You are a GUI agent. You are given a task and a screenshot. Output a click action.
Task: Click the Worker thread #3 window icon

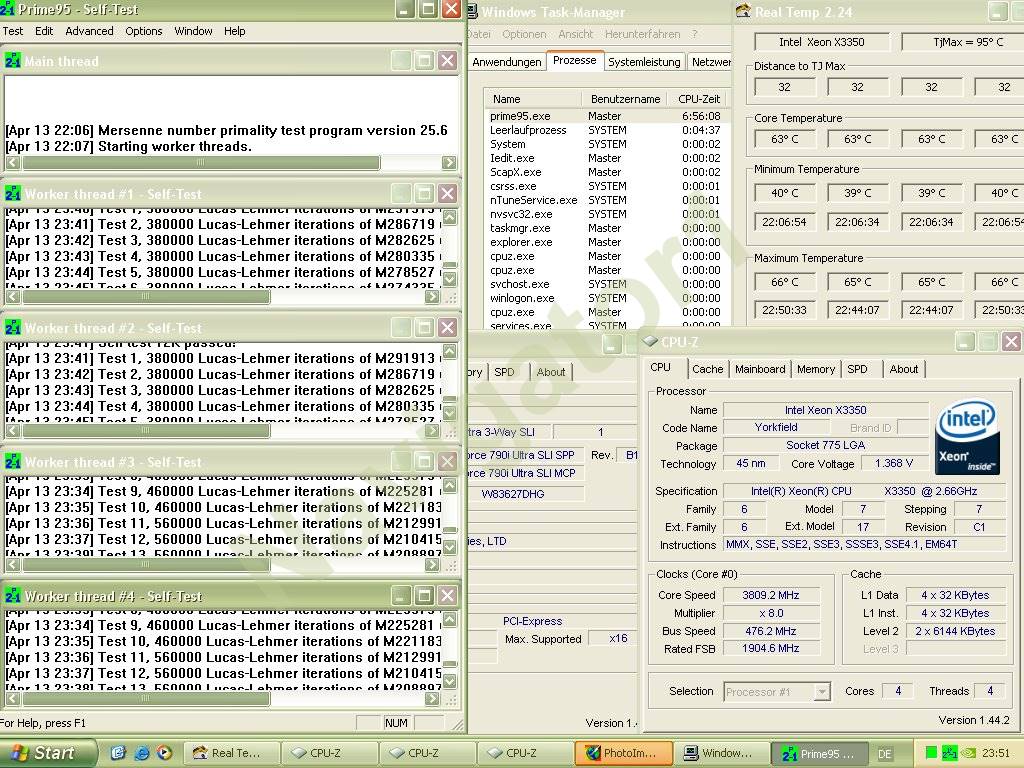12,461
